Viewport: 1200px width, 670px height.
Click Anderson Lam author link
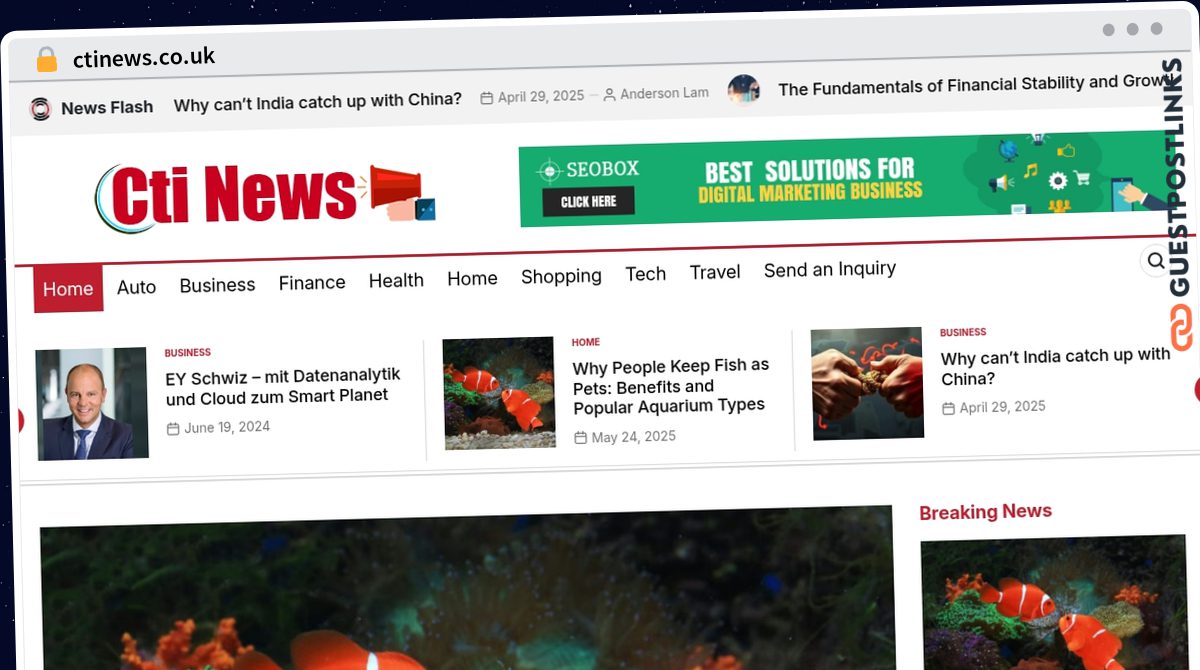coord(664,94)
